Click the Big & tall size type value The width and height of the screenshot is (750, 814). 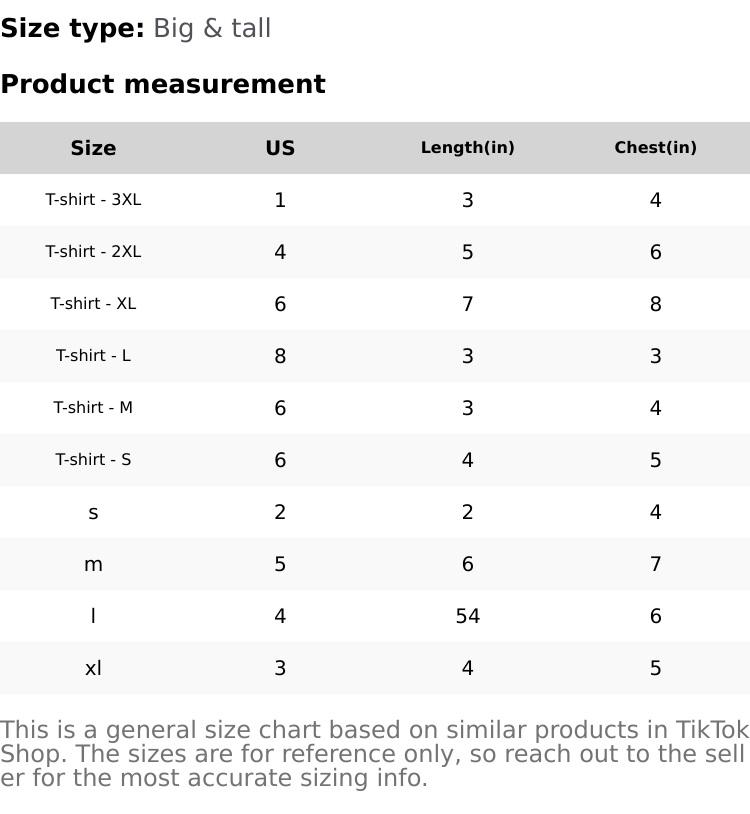click(212, 29)
